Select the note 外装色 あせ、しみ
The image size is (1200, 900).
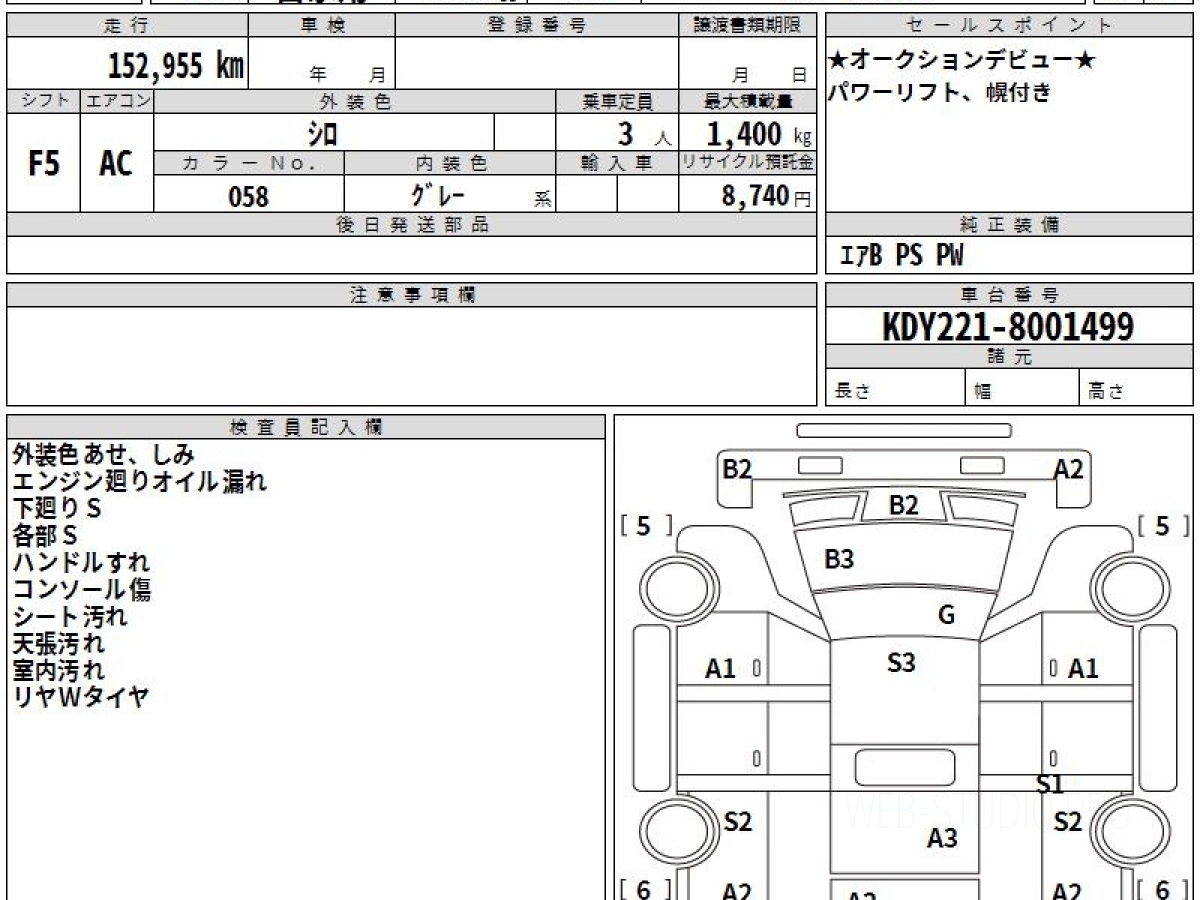pos(103,454)
